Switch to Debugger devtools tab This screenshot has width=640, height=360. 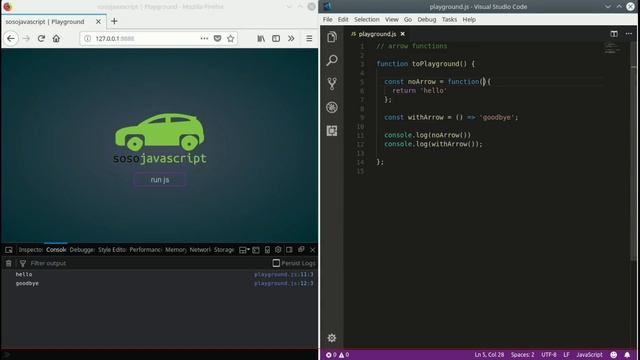tap(82, 250)
